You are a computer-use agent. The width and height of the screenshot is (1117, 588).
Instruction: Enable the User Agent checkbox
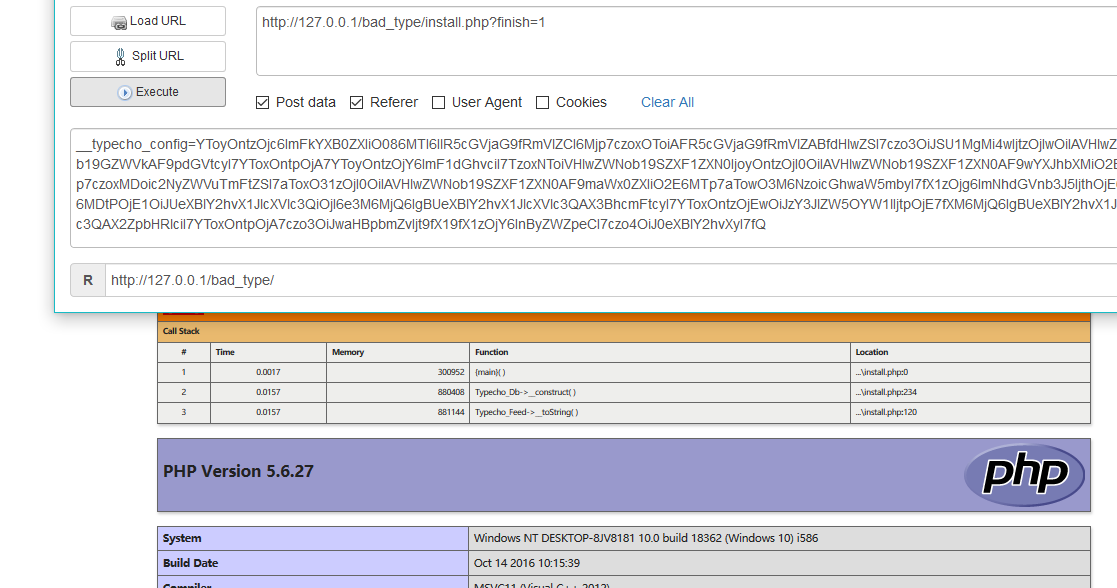click(x=439, y=102)
